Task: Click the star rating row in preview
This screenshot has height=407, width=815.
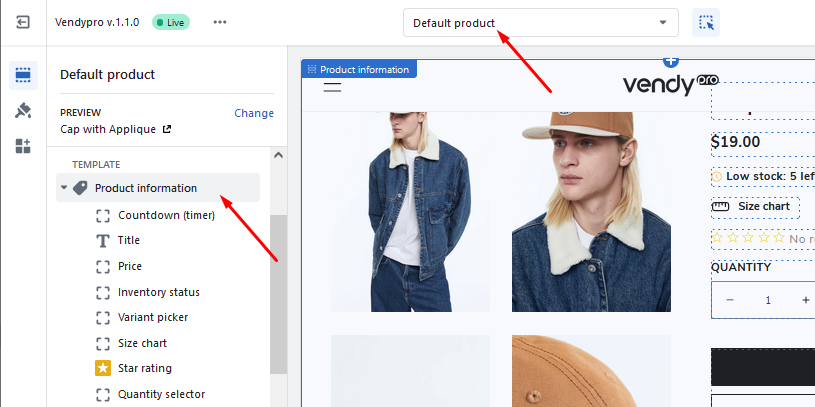Action: click(763, 239)
